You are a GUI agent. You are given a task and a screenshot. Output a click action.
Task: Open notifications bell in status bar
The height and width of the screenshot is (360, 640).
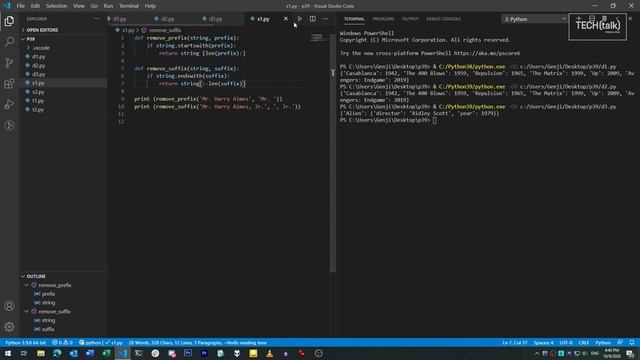click(631, 342)
